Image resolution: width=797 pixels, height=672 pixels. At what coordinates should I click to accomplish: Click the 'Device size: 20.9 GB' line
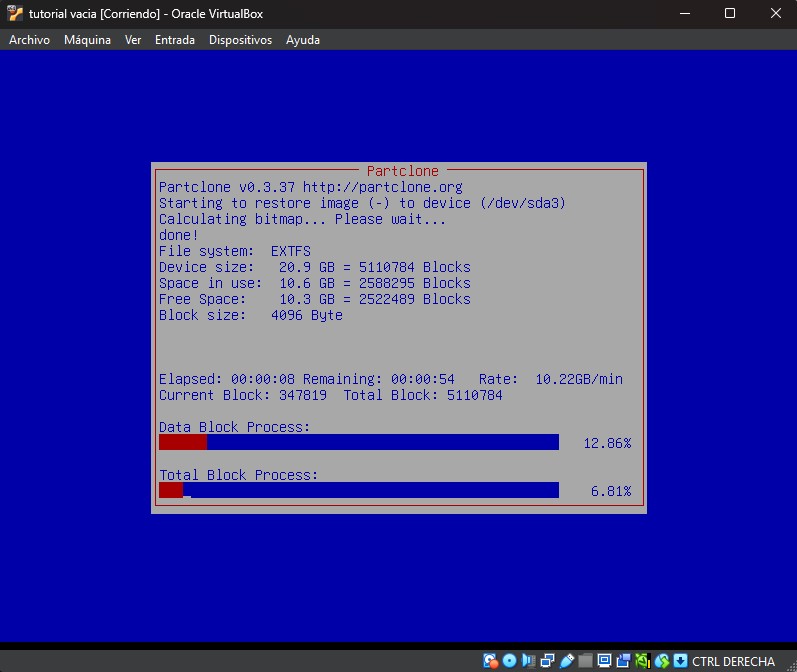(x=315, y=267)
